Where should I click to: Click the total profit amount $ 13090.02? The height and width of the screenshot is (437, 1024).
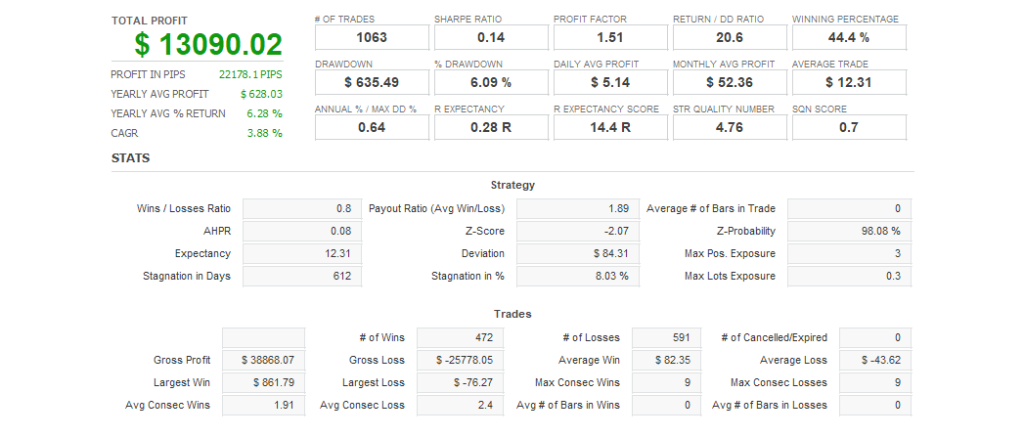(x=209, y=44)
